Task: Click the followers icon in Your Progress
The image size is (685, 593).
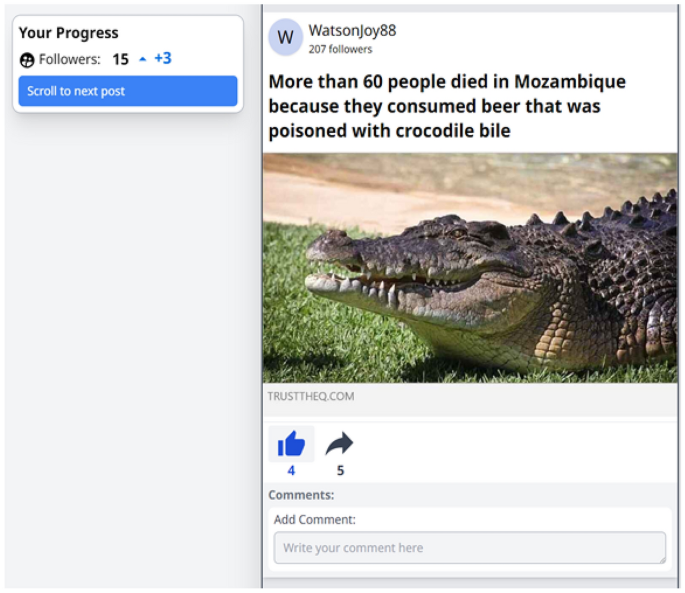Action: tap(27, 60)
